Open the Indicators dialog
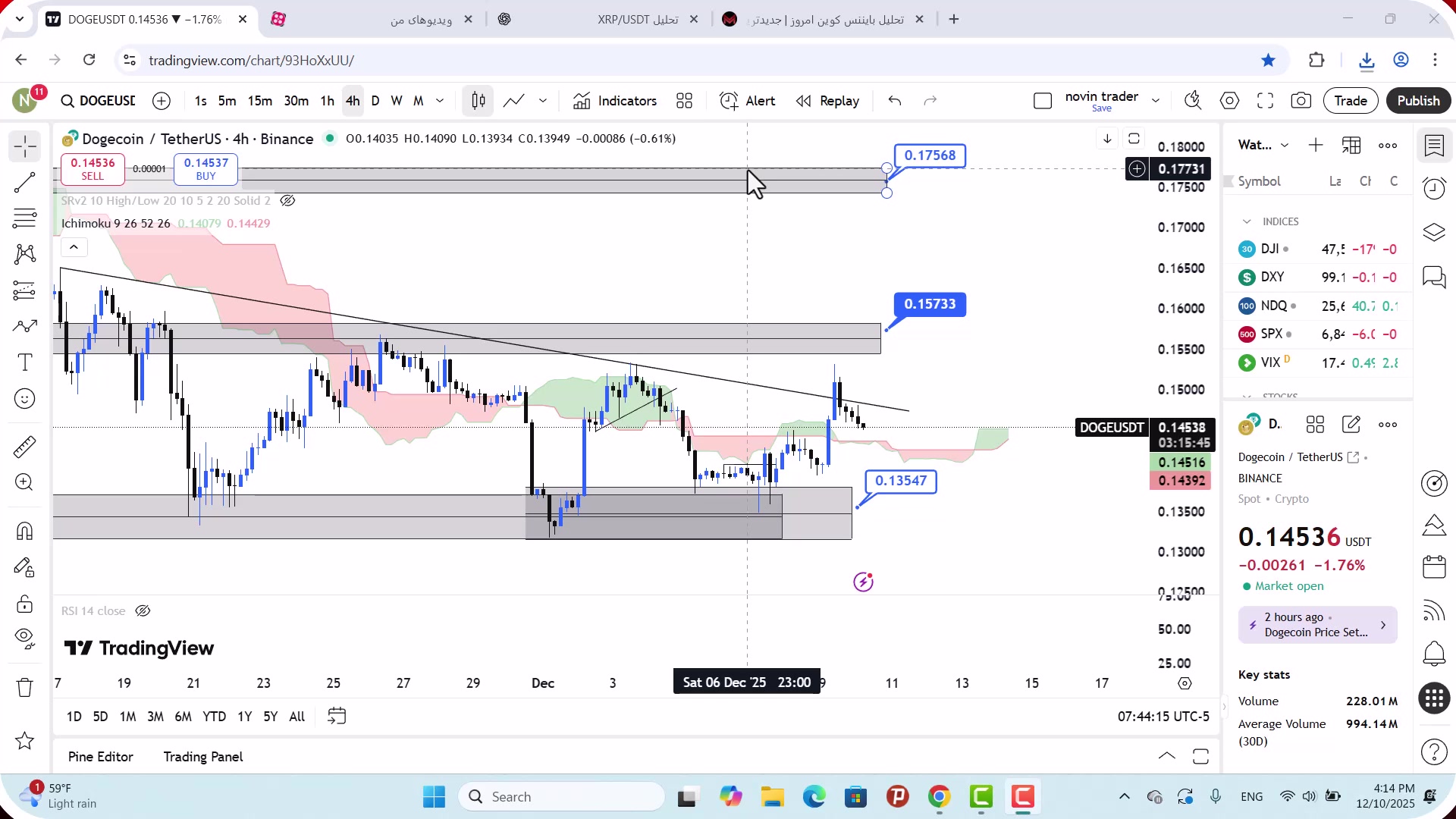The width and height of the screenshot is (1456, 819). pyautogui.click(x=615, y=101)
